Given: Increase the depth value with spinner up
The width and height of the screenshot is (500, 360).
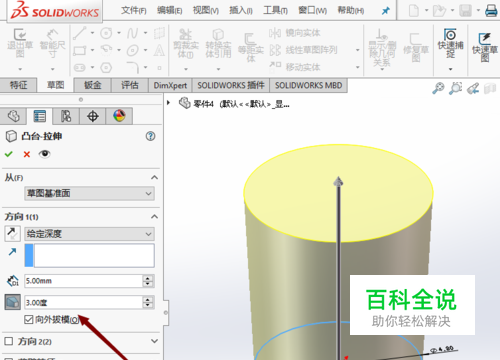Looking at the screenshot, I should tap(148, 278).
